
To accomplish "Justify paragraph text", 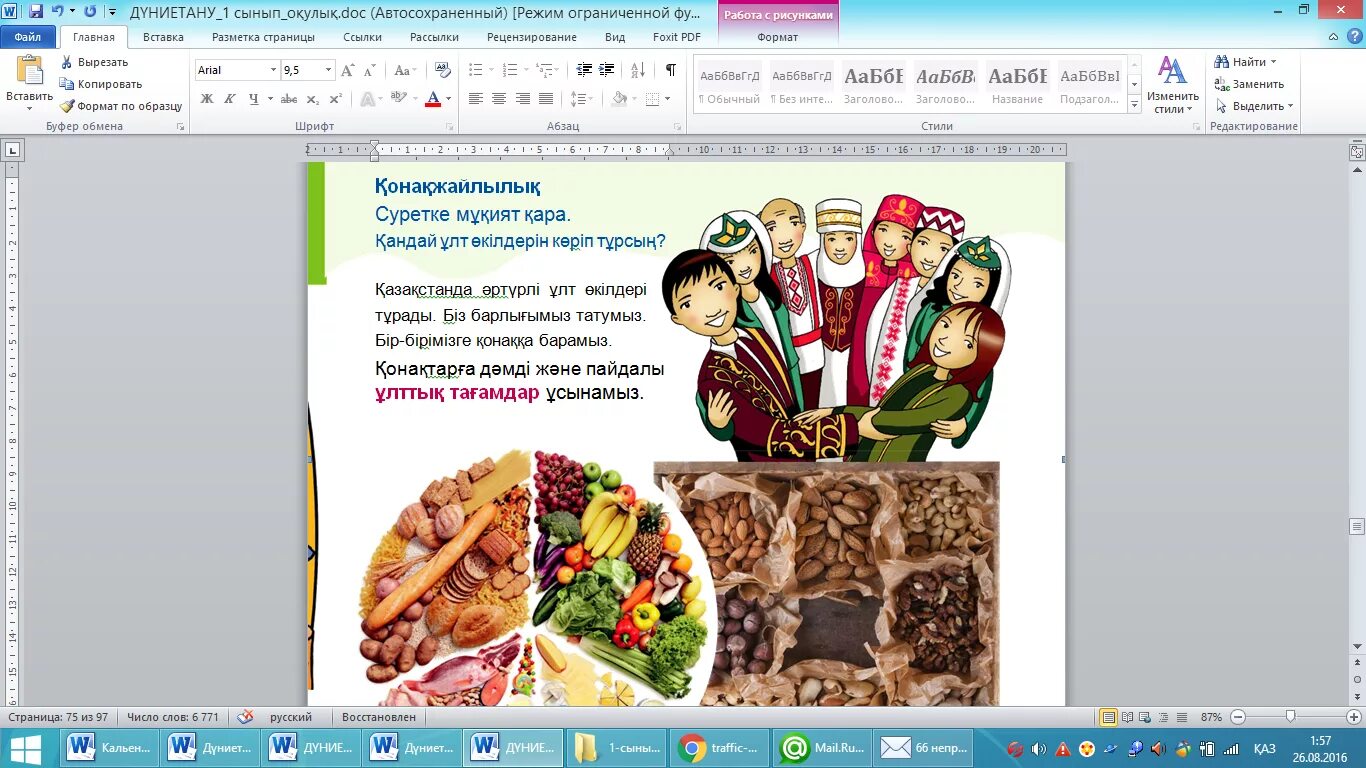I will (x=546, y=99).
